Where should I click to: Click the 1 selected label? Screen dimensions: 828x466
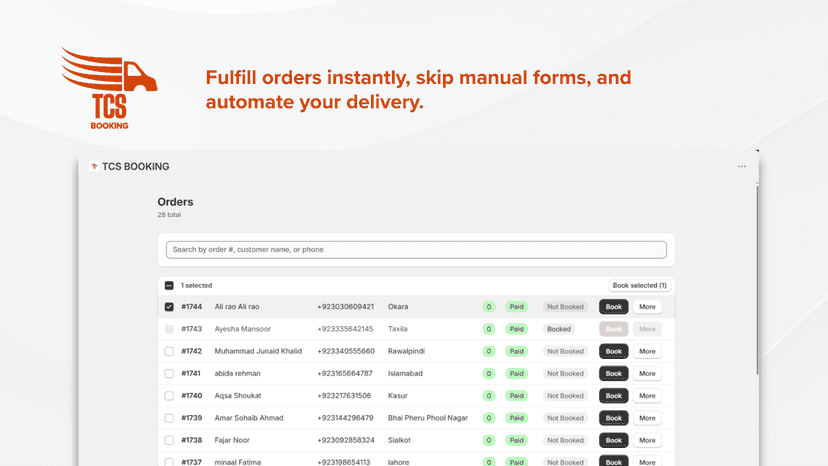(196, 286)
